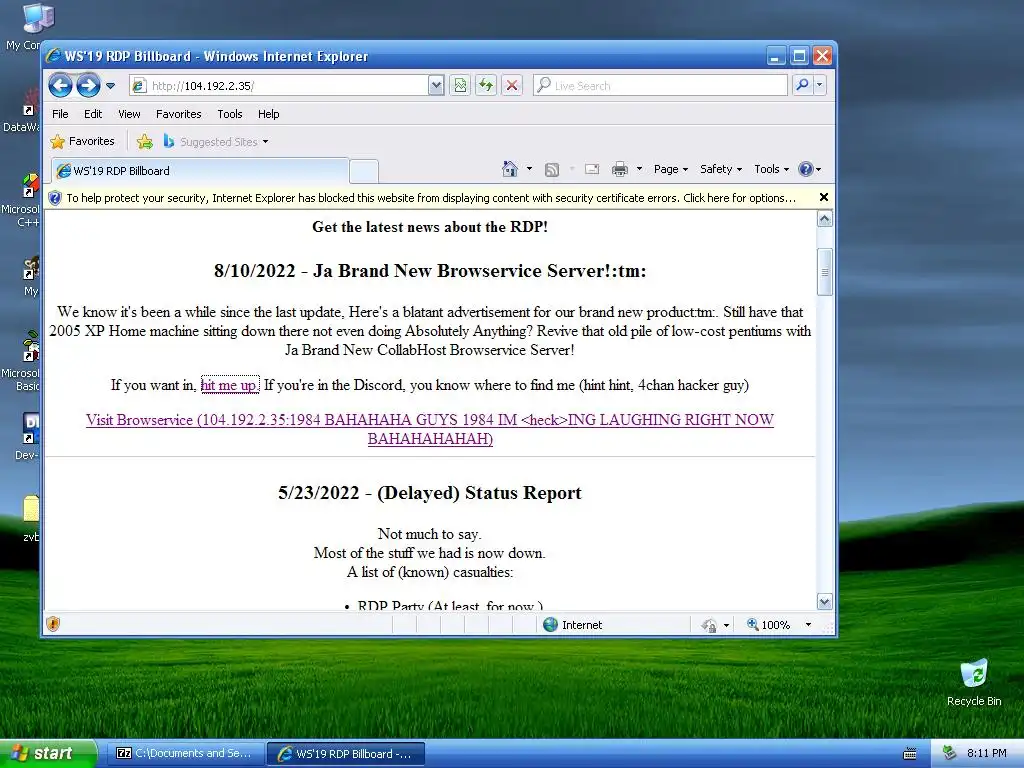This screenshot has height=768, width=1024.
Task: Open the Tools command bar menu
Action: [x=771, y=169]
